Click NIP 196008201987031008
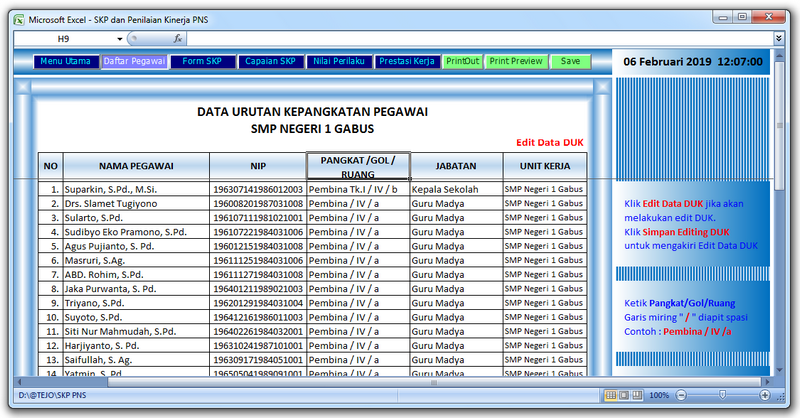The image size is (800, 418). [258, 204]
